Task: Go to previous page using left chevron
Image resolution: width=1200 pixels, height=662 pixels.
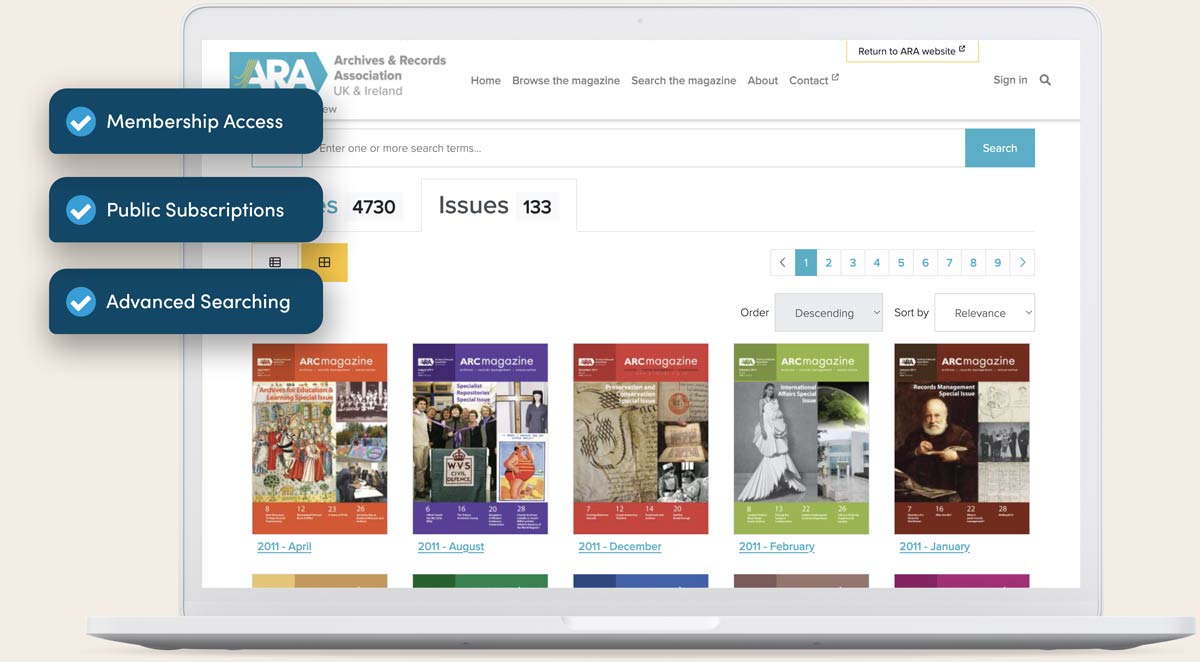Action: click(x=783, y=263)
